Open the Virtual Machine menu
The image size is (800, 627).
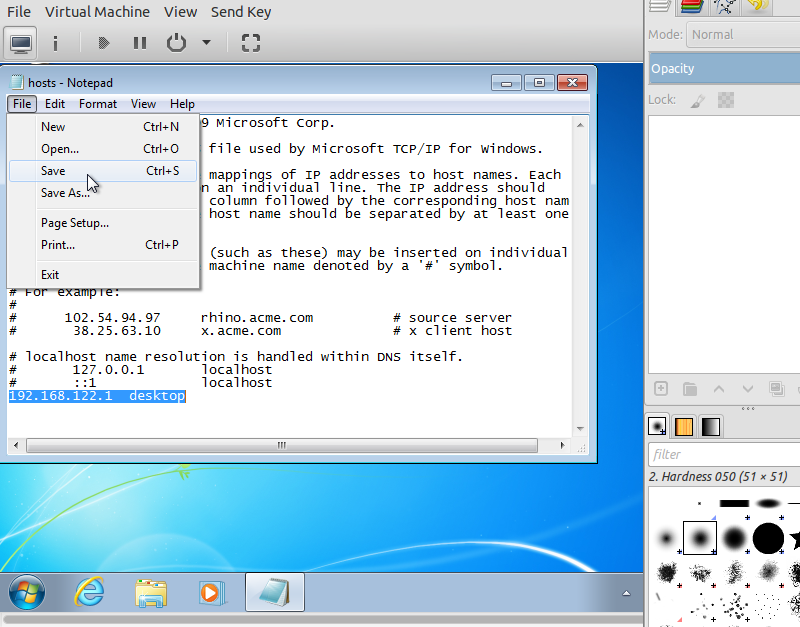coord(98,12)
